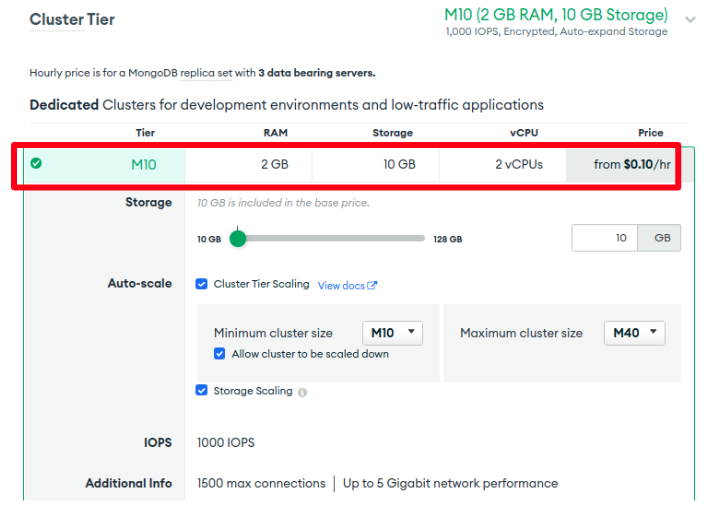
Task: Click the Cluster Tier Scaling label text
Action: pyautogui.click(x=262, y=284)
